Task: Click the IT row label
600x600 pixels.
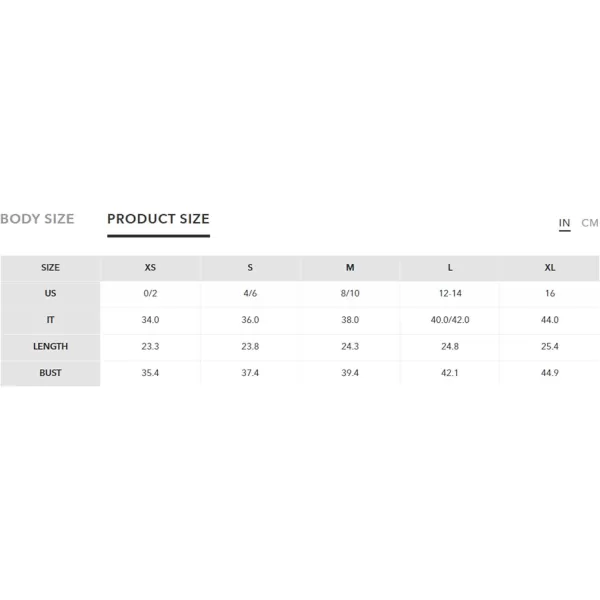Action: coord(51,320)
